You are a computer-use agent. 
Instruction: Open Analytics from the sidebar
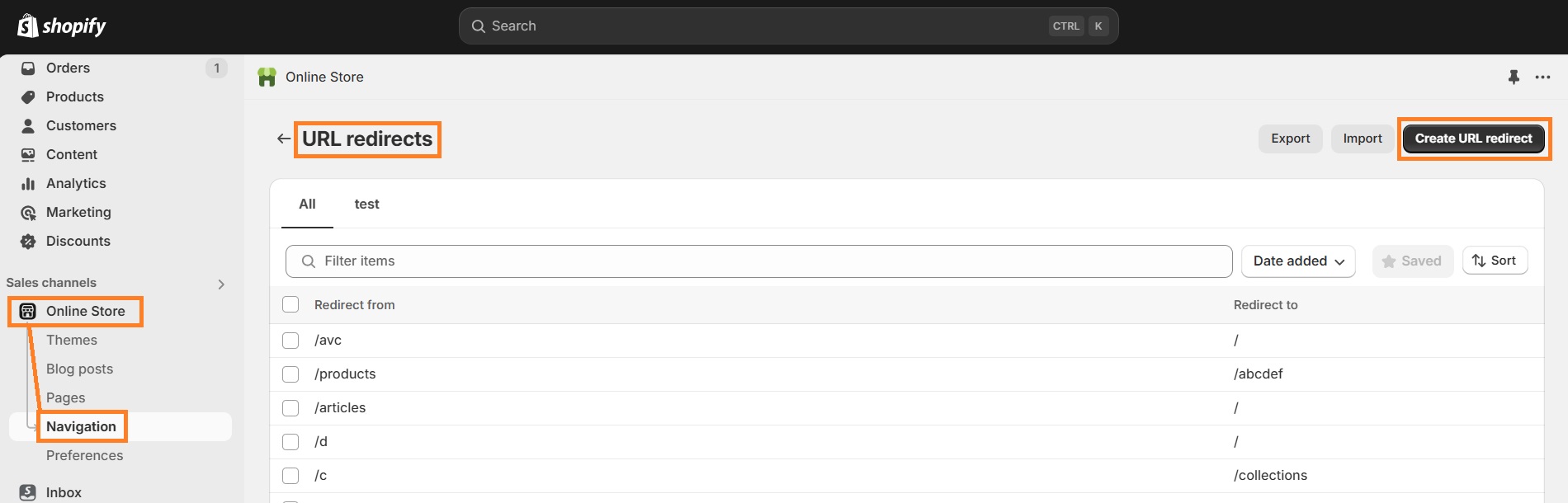27,183
